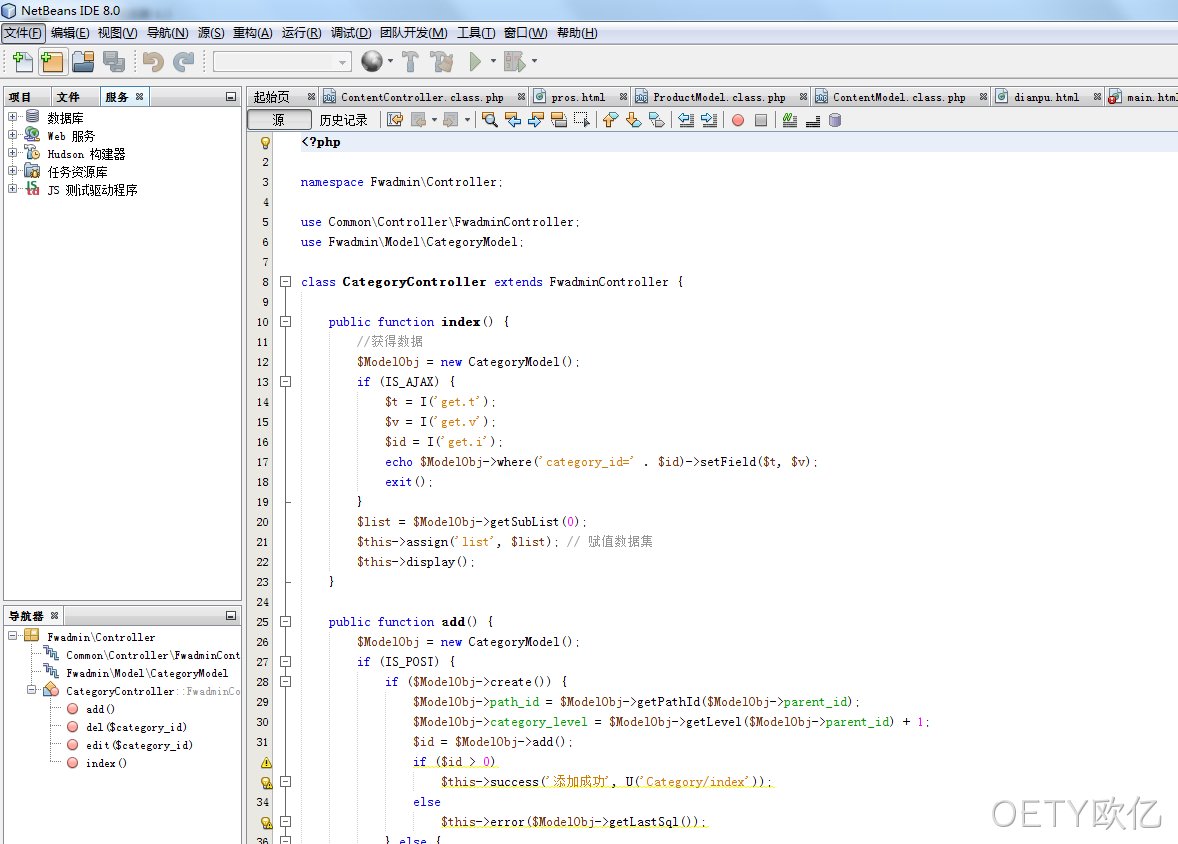Viewport: 1178px width, 844px height.
Task: Select del($category_id) in navigator
Action: pos(136,727)
